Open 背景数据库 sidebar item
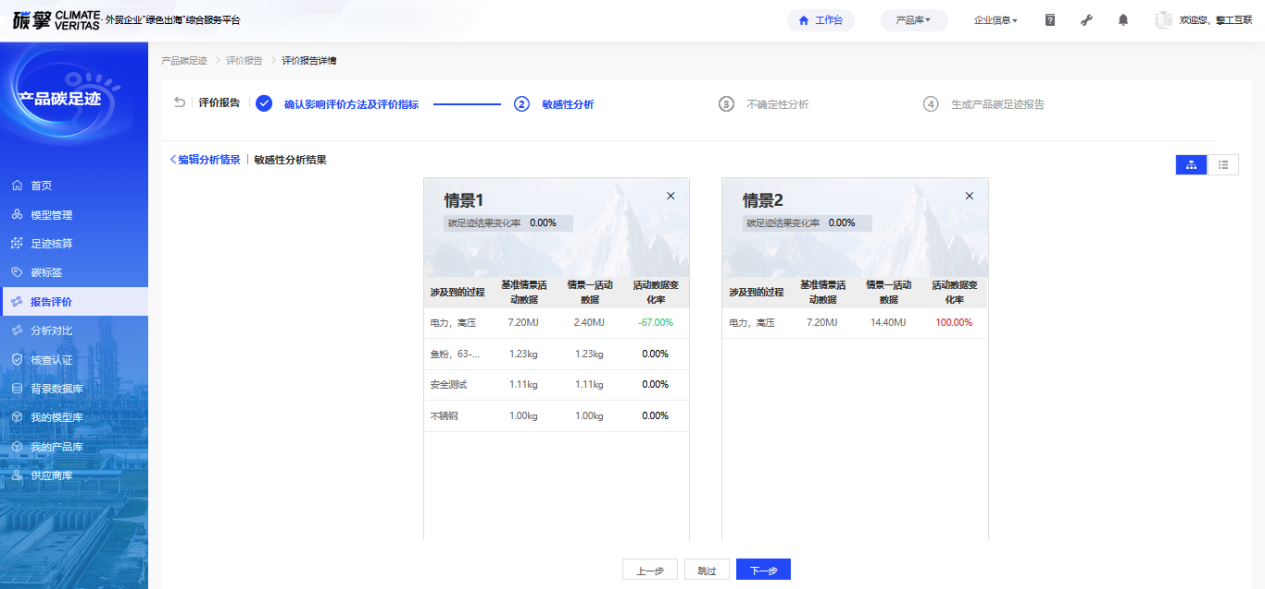 (57, 389)
